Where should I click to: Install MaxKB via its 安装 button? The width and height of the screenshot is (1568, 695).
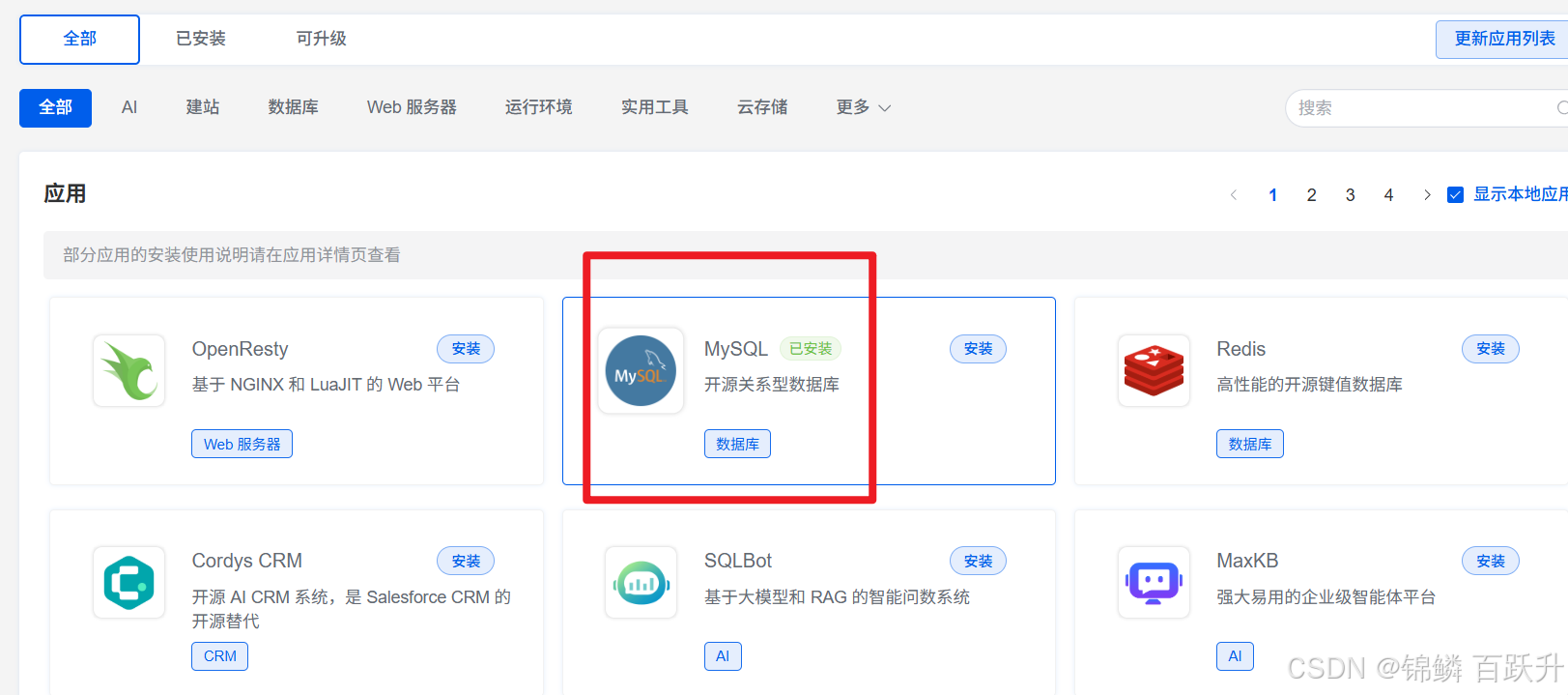[1491, 562]
